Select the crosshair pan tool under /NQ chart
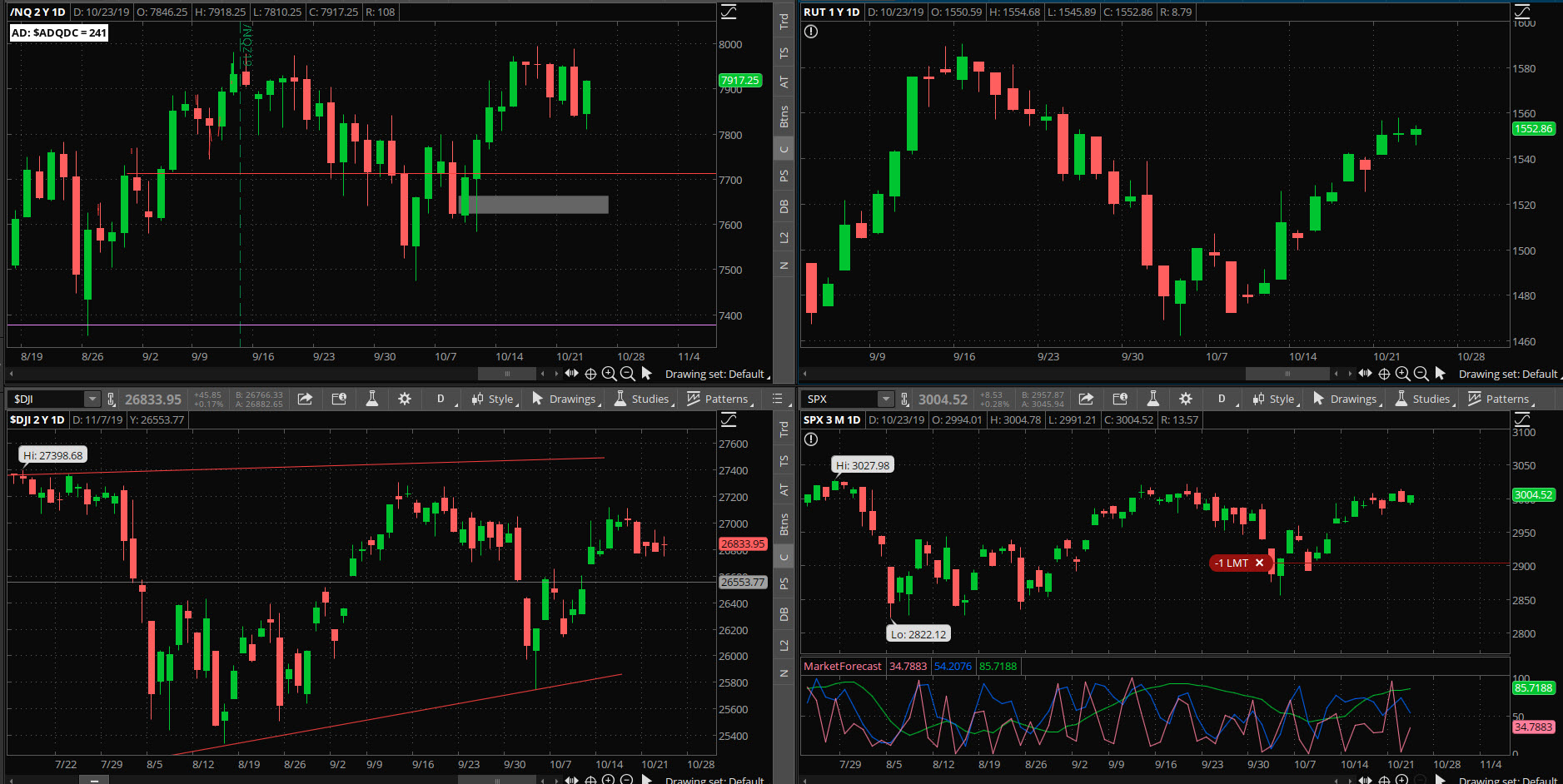 click(x=590, y=374)
